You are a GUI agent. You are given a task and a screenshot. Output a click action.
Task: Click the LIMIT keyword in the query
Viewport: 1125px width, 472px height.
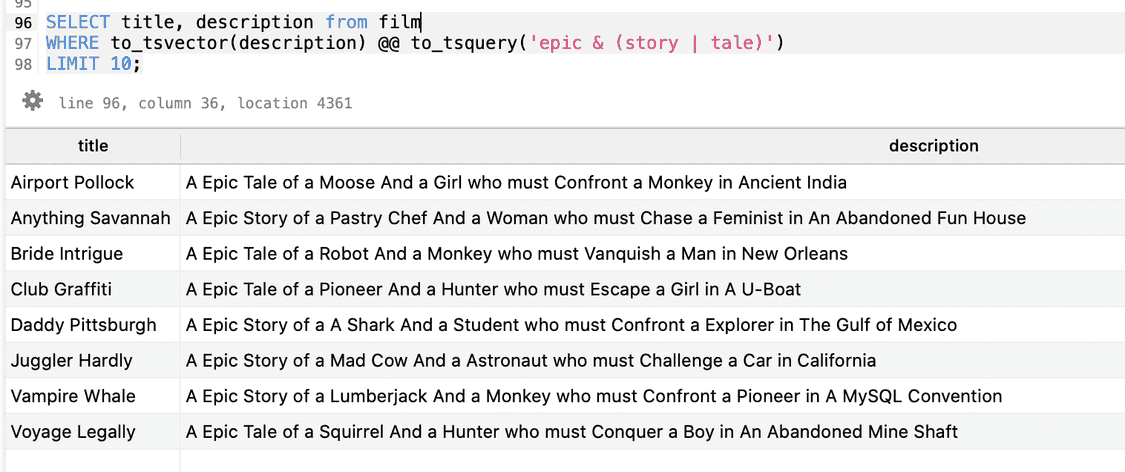pos(72,64)
